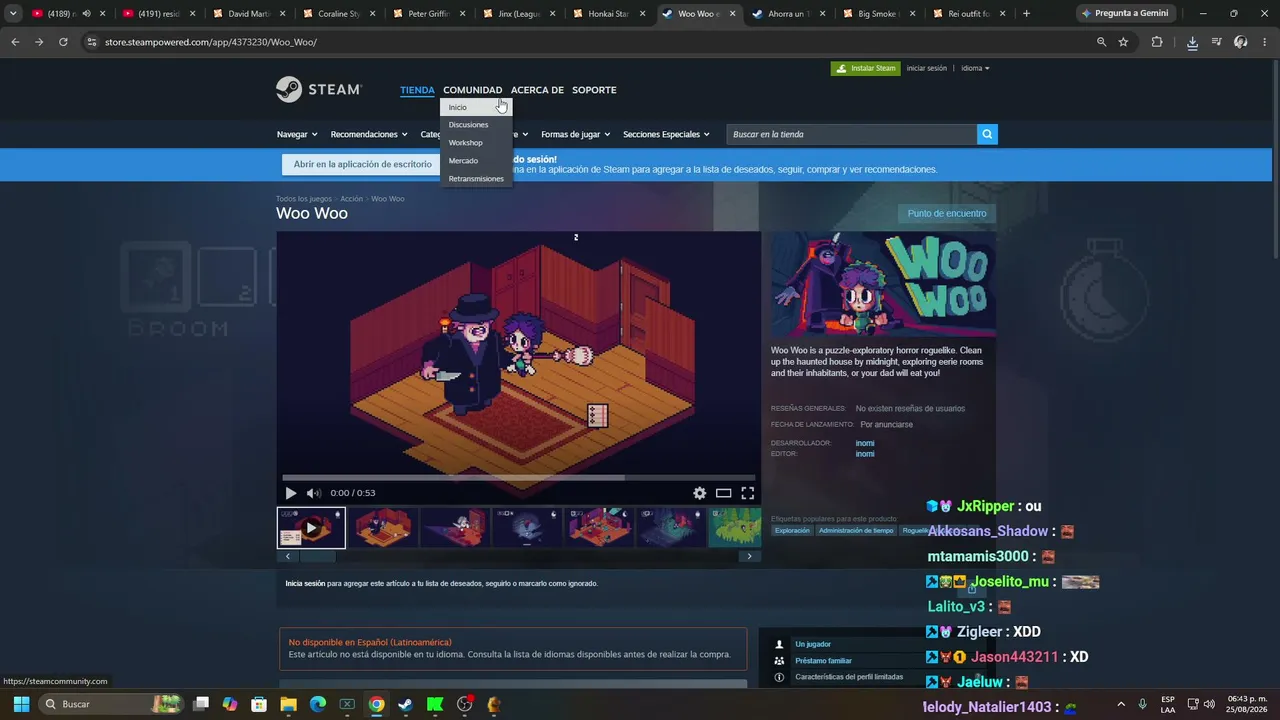1280x720 pixels.
Task: Select the first trailer thumbnail
Action: 311,528
